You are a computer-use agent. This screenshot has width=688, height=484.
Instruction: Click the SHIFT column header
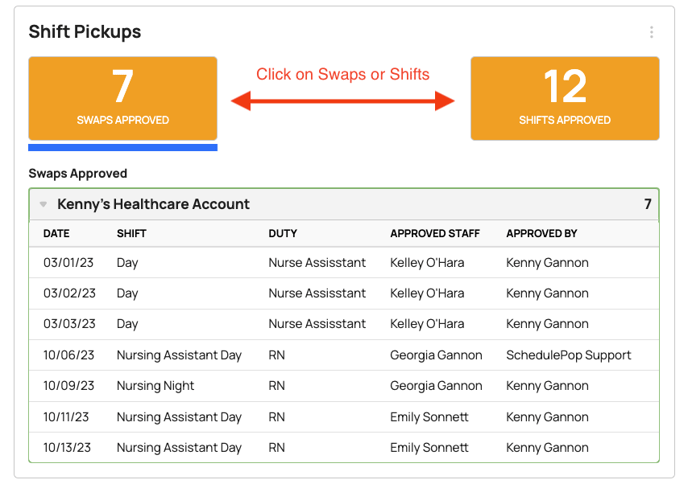coord(131,233)
